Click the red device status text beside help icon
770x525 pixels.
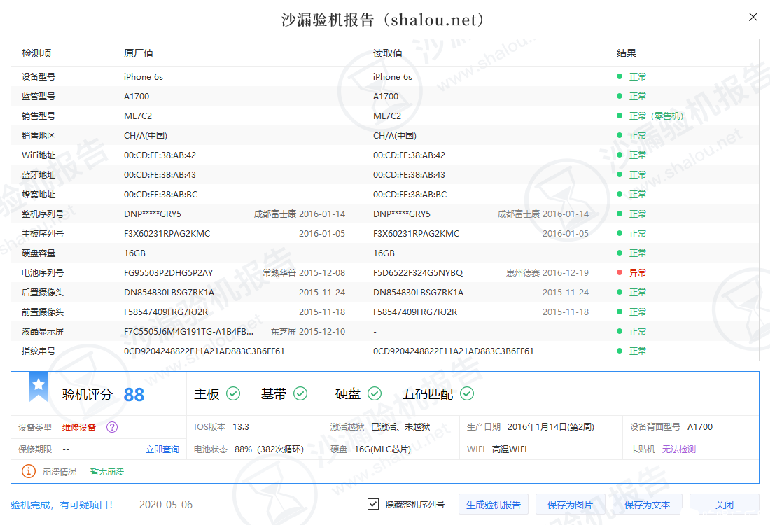pyautogui.click(x=79, y=427)
